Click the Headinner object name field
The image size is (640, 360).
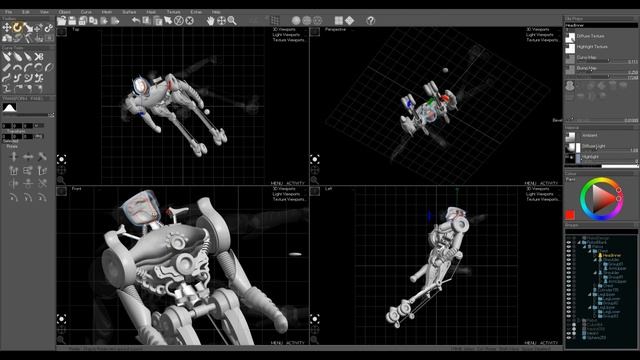click(601, 25)
